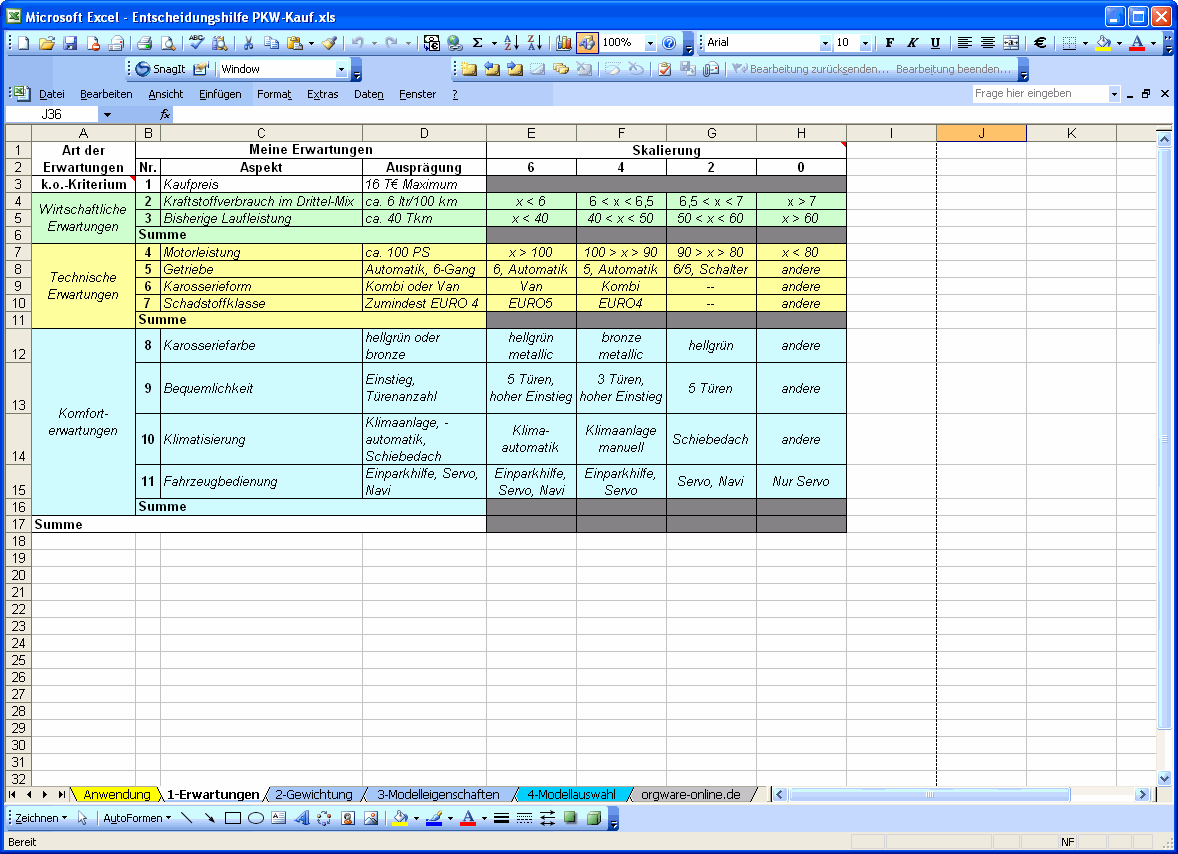
Task: Open the Extras menu
Action: pyautogui.click(x=322, y=94)
